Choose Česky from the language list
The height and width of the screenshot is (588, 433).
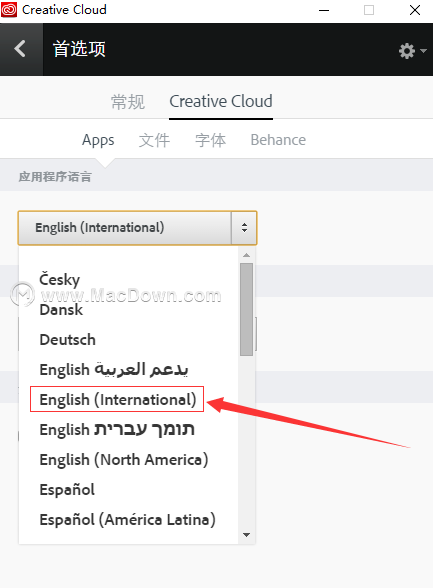tap(60, 279)
